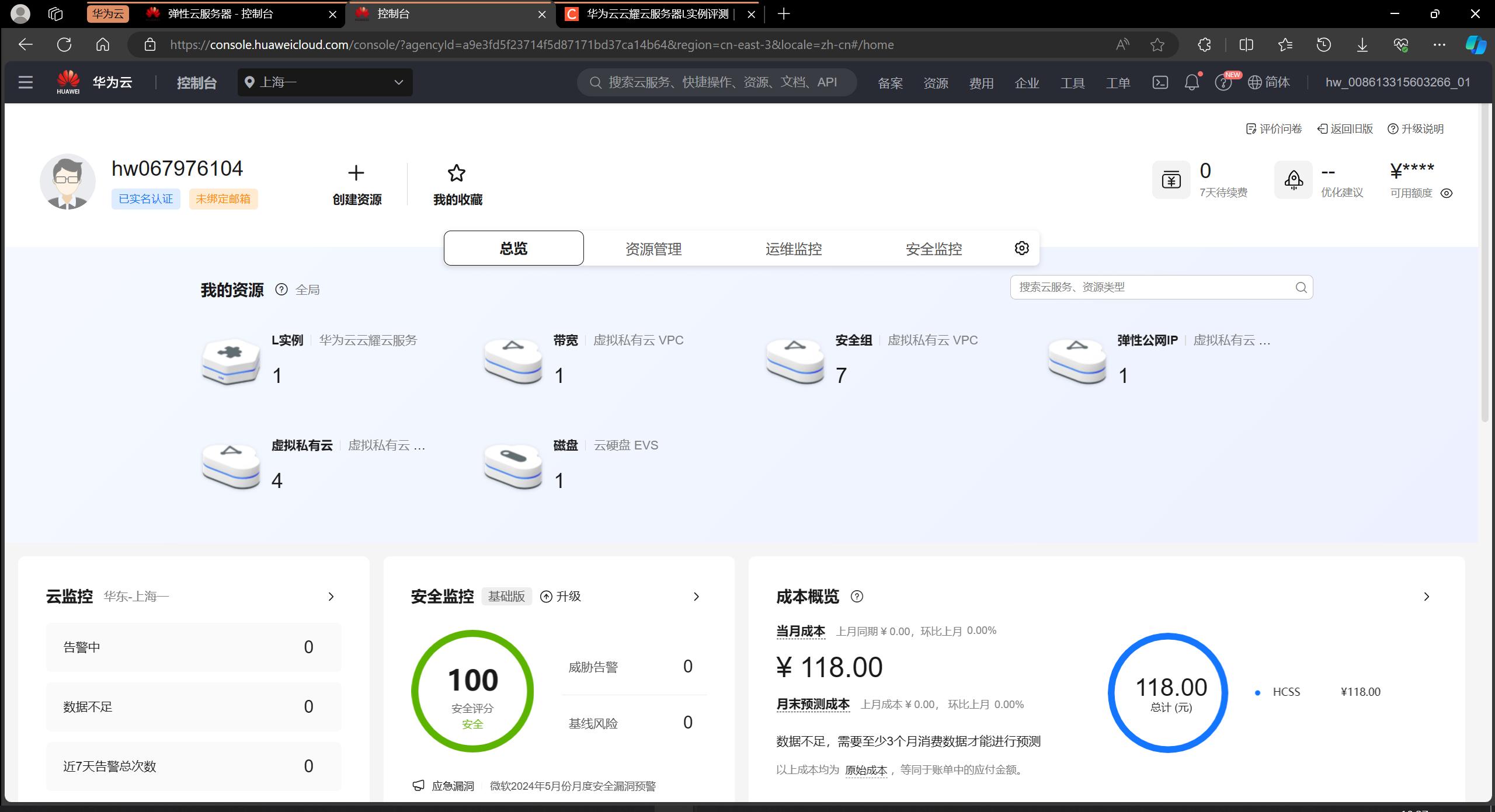Switch to the 安全监控 tab

coord(934,248)
